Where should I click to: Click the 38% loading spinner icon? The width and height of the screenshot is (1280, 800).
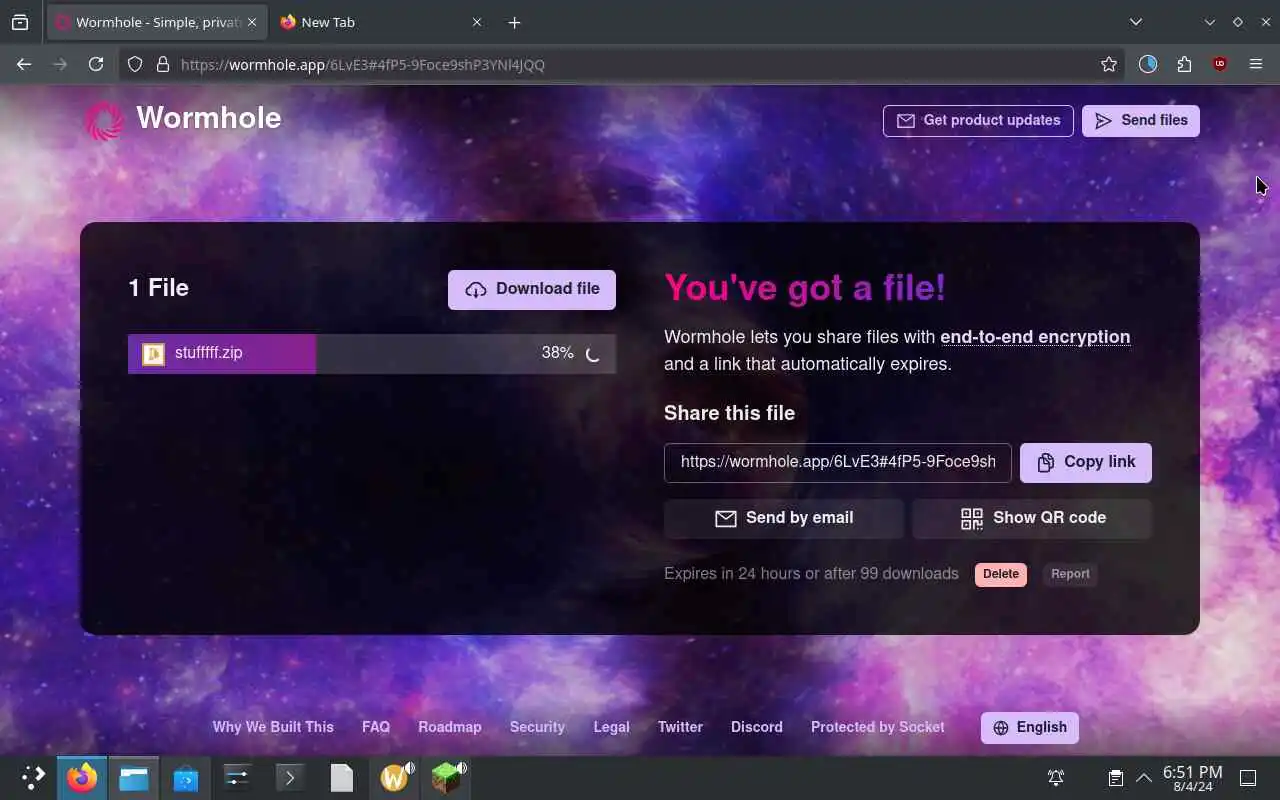[592, 354]
